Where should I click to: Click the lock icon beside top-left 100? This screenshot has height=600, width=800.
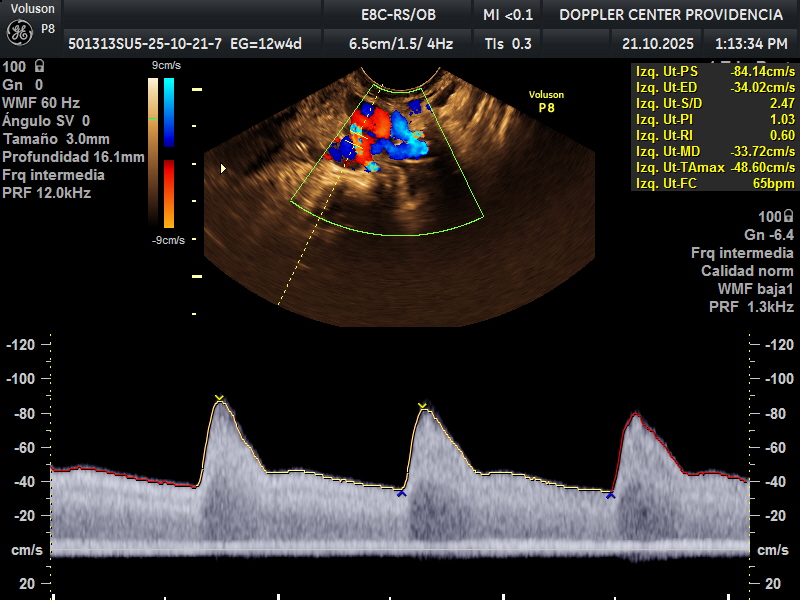pos(37,67)
